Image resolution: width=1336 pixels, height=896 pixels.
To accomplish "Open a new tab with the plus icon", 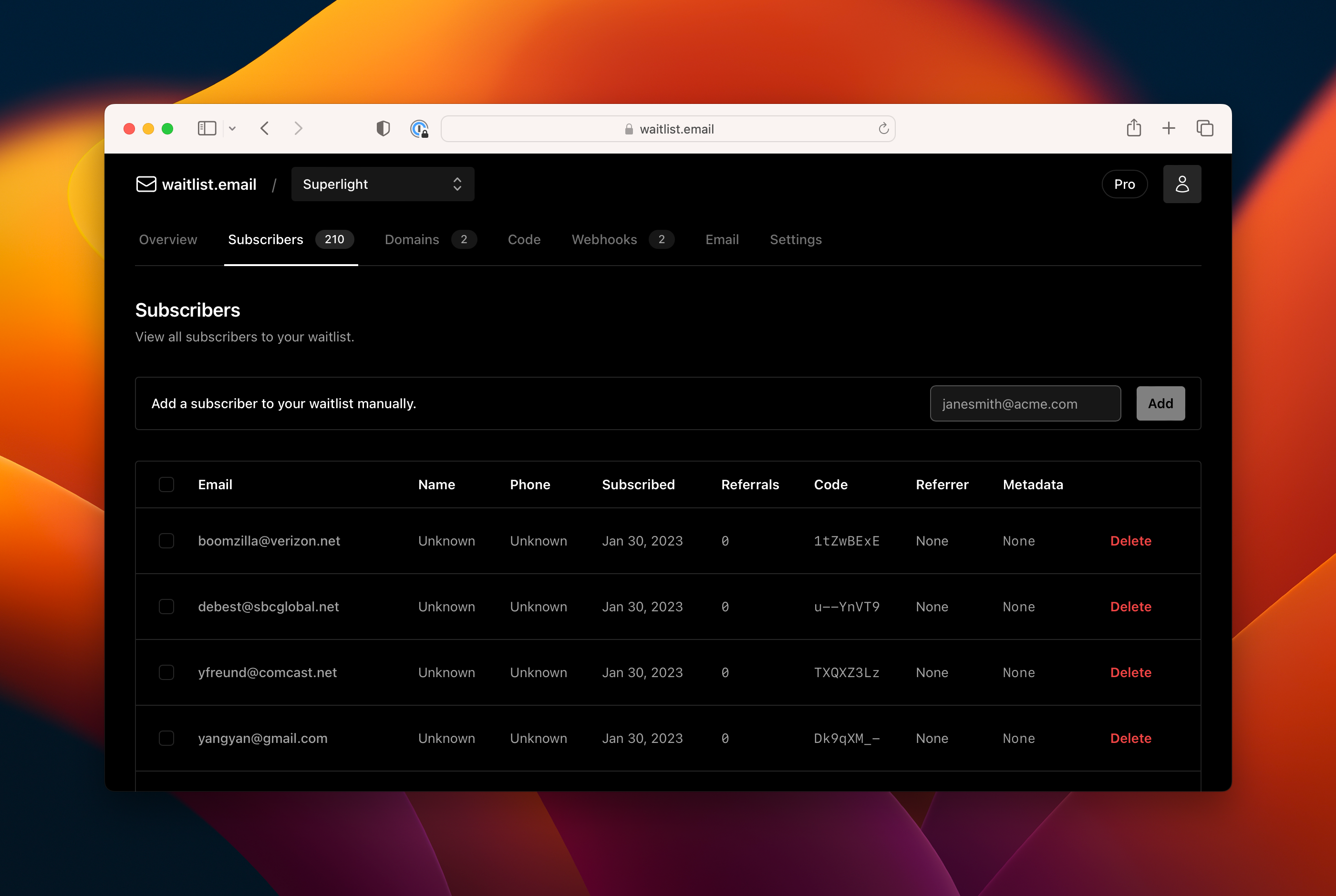I will [1169, 129].
